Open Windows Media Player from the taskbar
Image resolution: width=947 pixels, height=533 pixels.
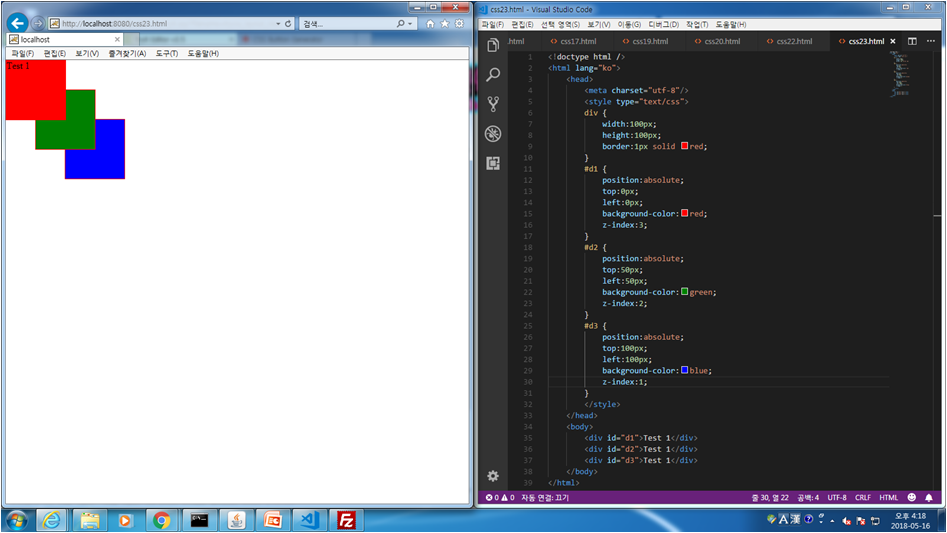125,520
